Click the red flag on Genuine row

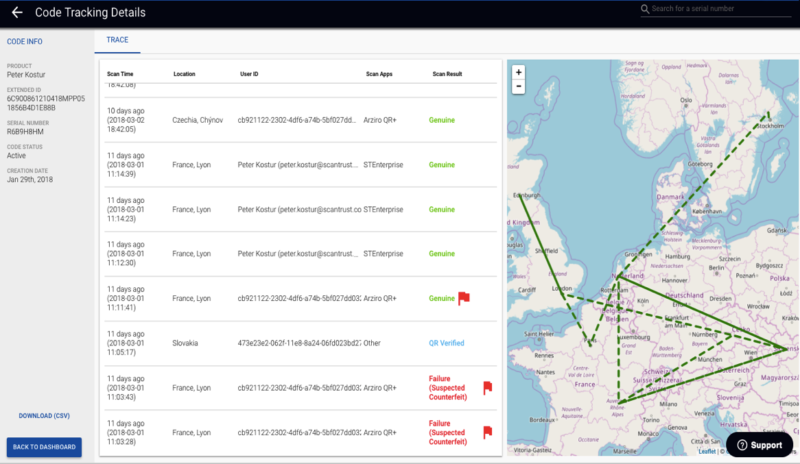click(x=464, y=298)
